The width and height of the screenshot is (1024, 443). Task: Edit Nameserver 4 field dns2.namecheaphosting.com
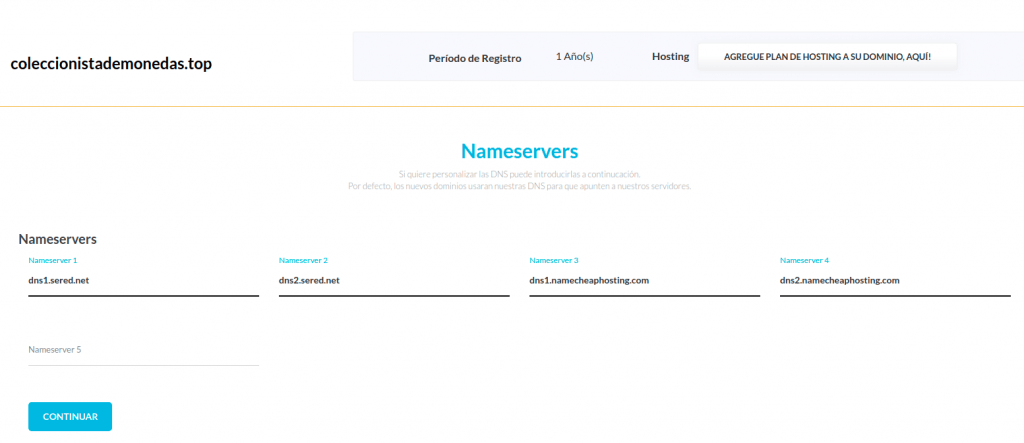coord(895,281)
